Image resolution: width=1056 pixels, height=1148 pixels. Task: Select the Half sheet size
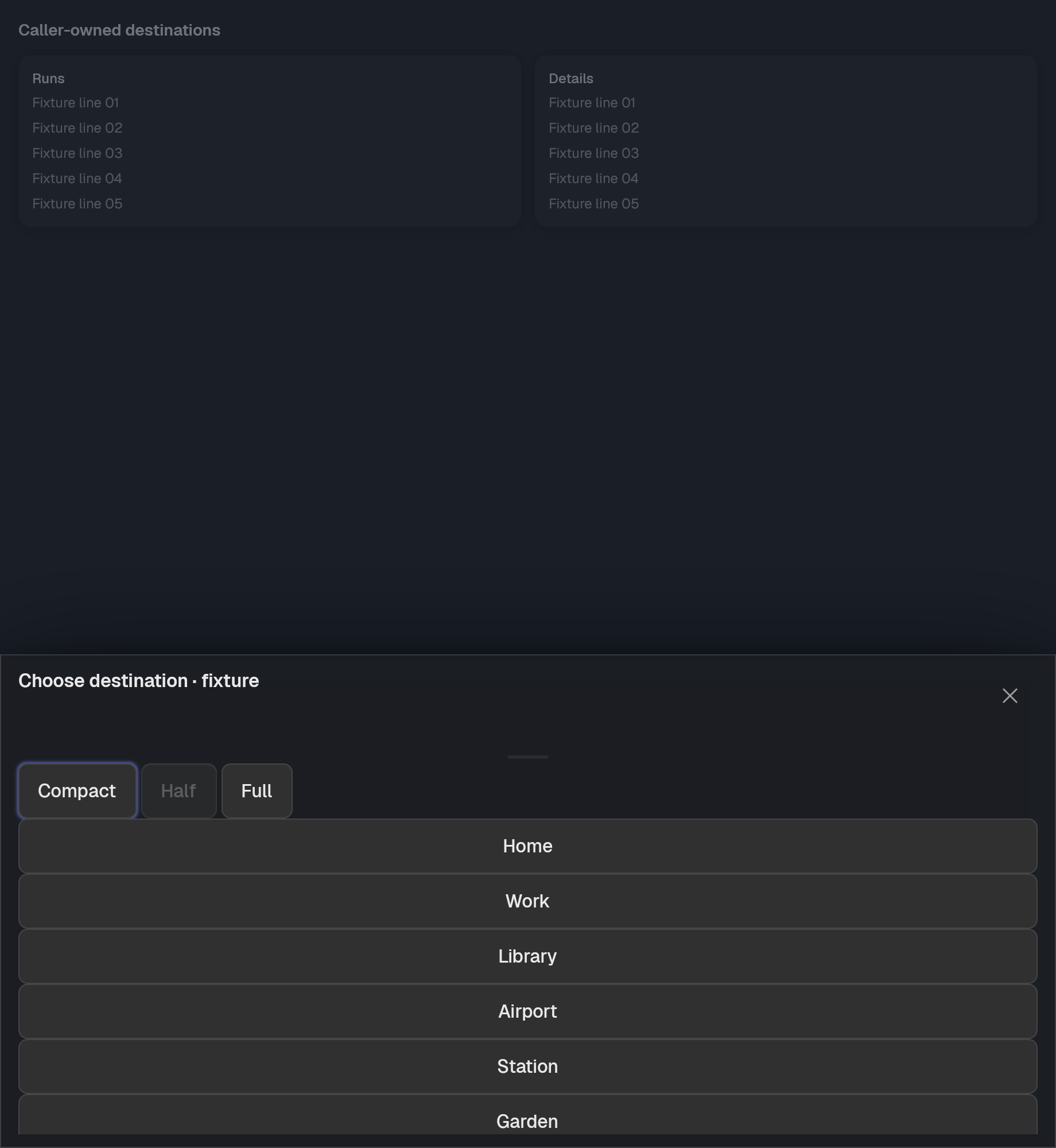click(178, 791)
